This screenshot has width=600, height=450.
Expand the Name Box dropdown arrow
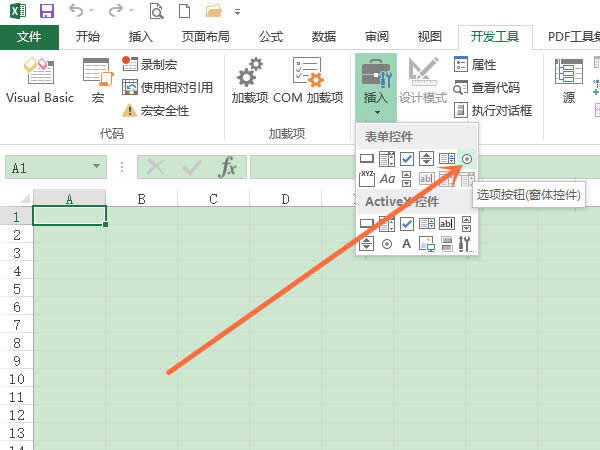tap(96, 166)
